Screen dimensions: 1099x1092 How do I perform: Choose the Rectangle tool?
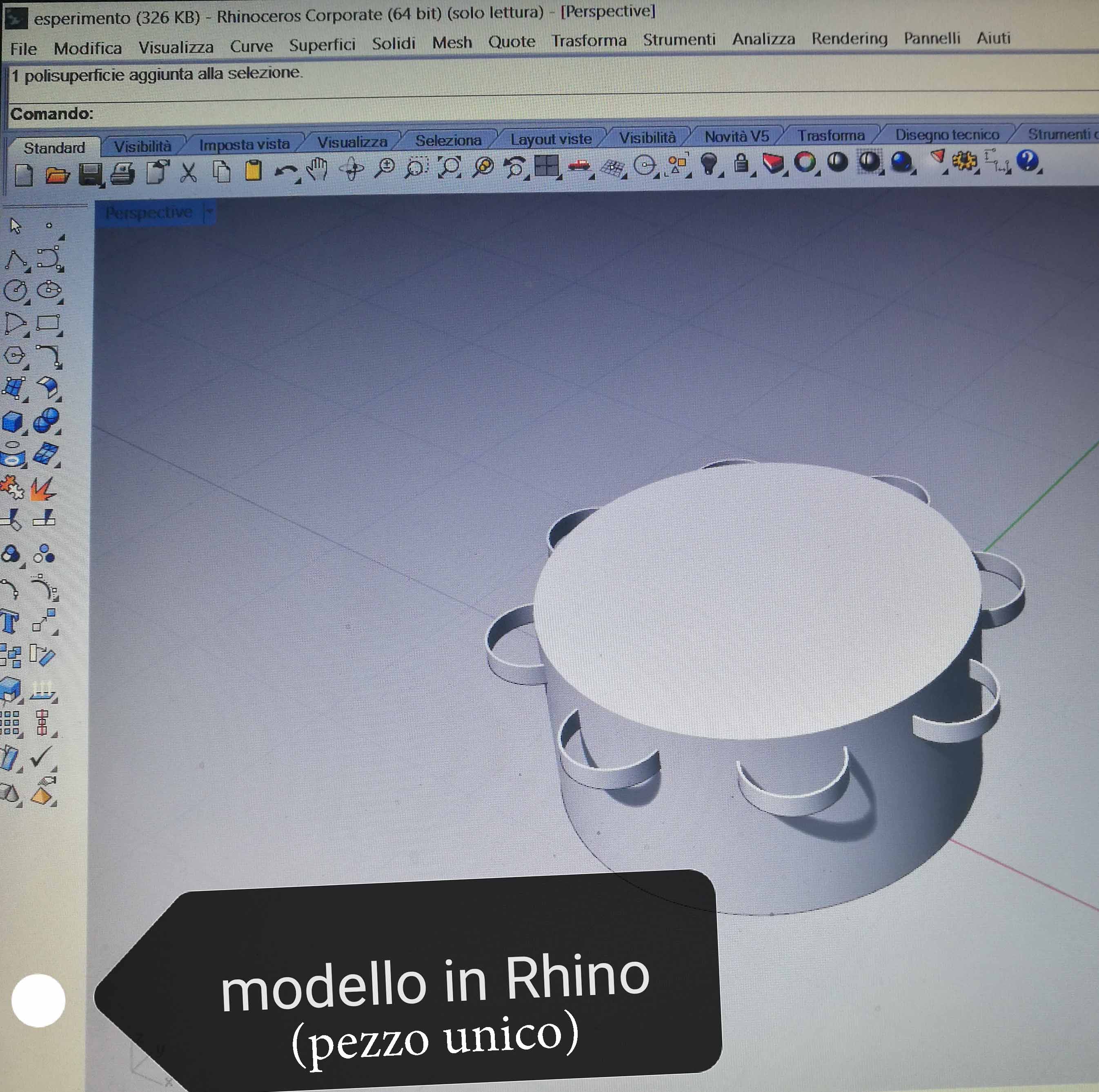point(48,323)
